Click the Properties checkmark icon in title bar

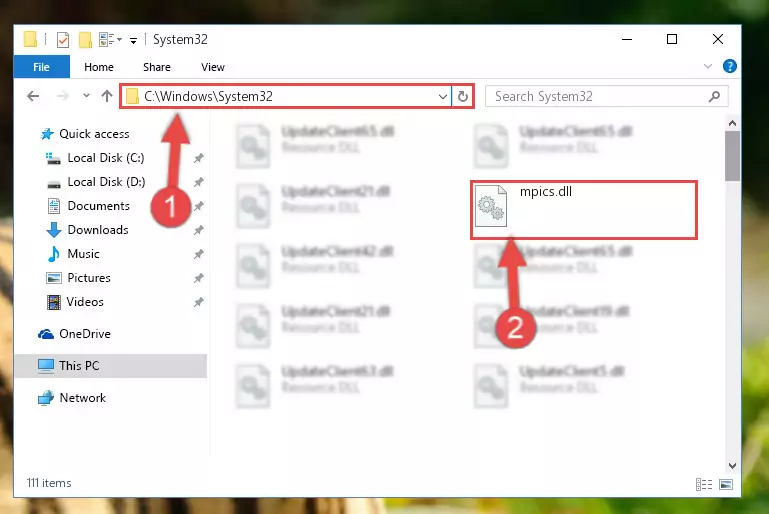coord(63,40)
